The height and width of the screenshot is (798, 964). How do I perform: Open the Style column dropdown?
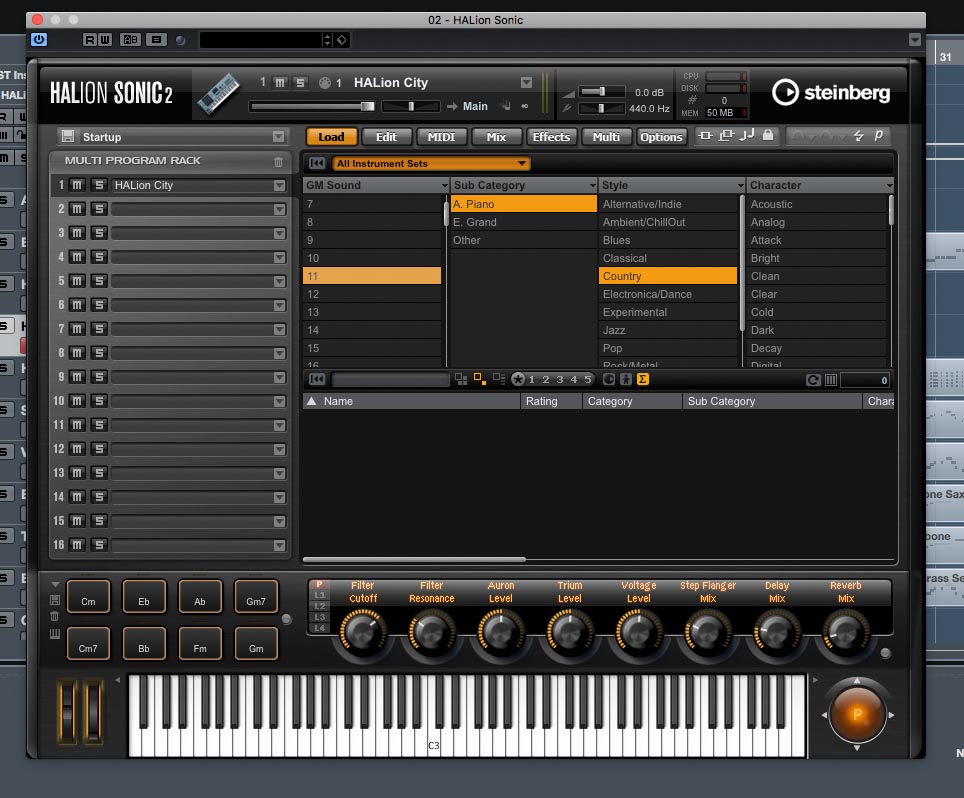pos(741,186)
